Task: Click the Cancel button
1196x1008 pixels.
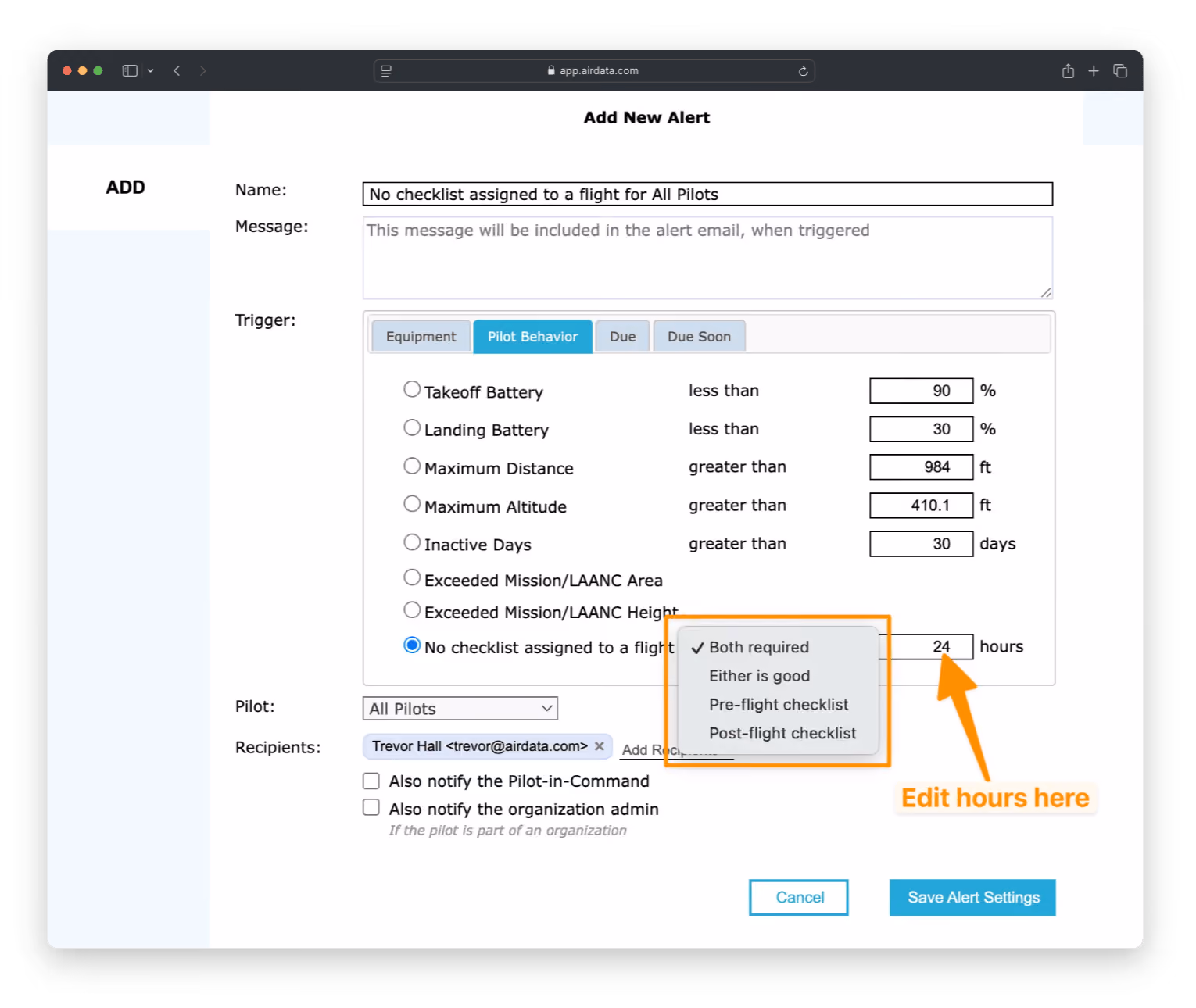Action: point(799,897)
